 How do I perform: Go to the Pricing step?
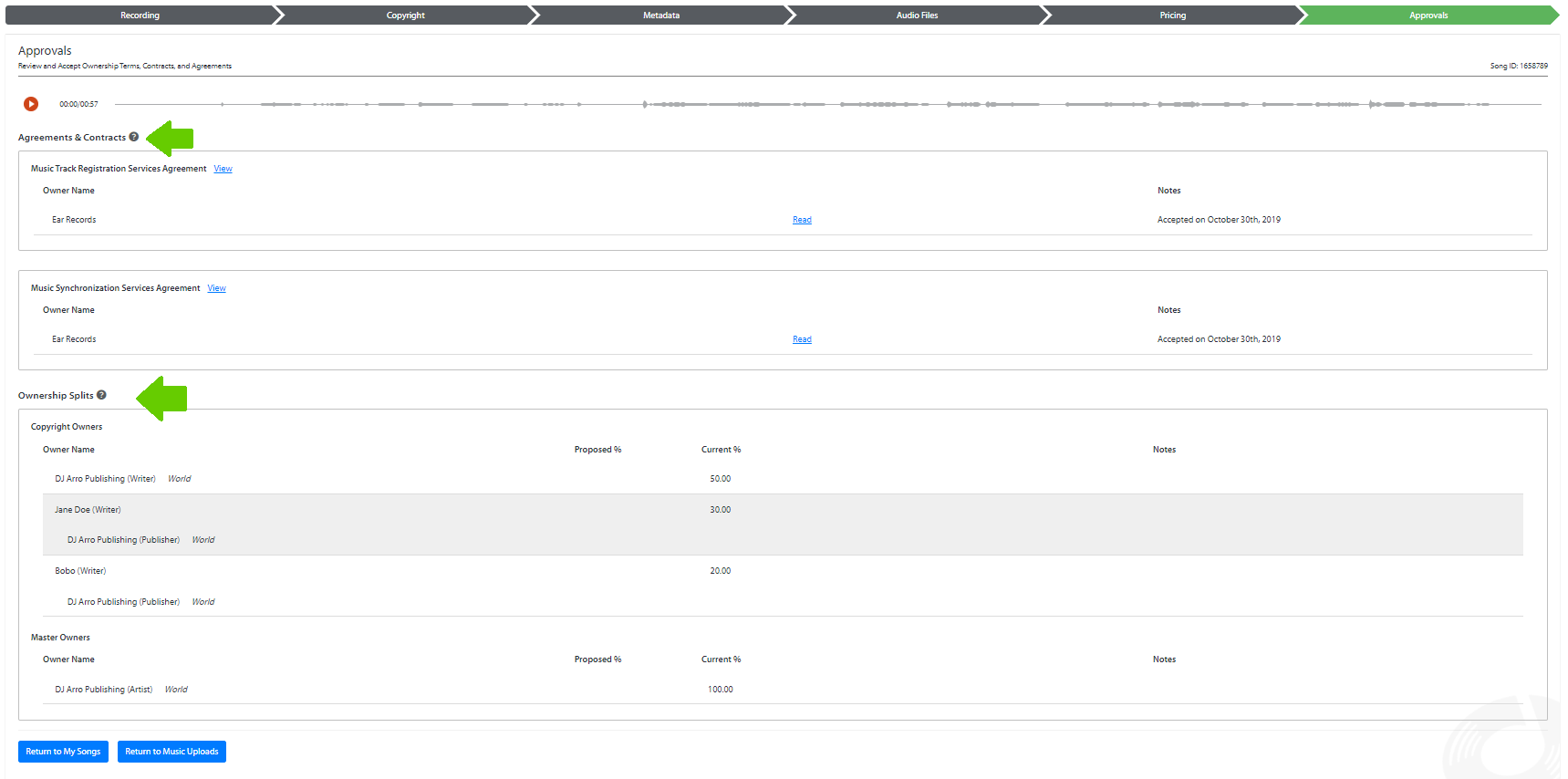[x=1173, y=16]
